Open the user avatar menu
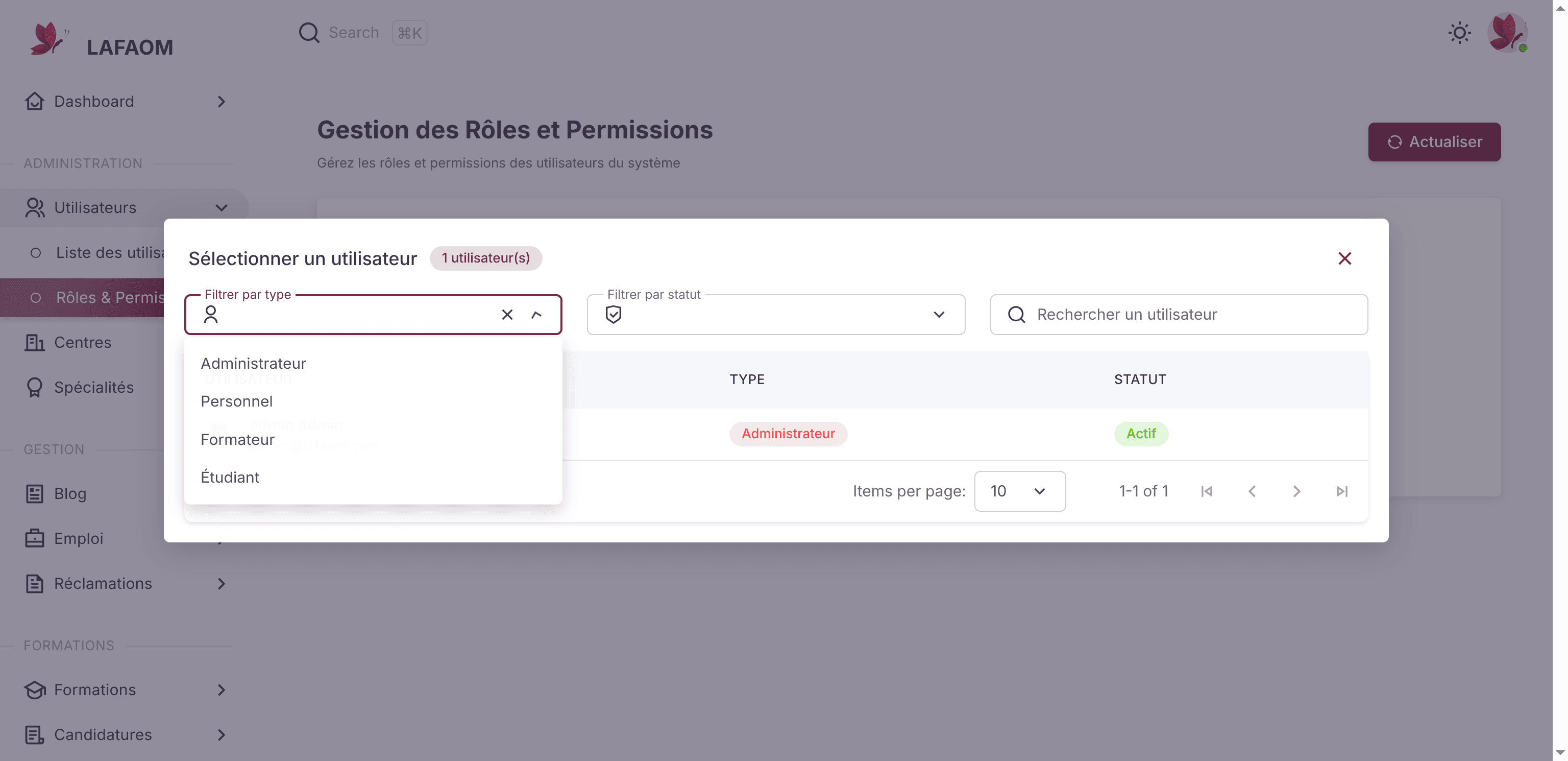This screenshot has height=761, width=1568. 1507,32
